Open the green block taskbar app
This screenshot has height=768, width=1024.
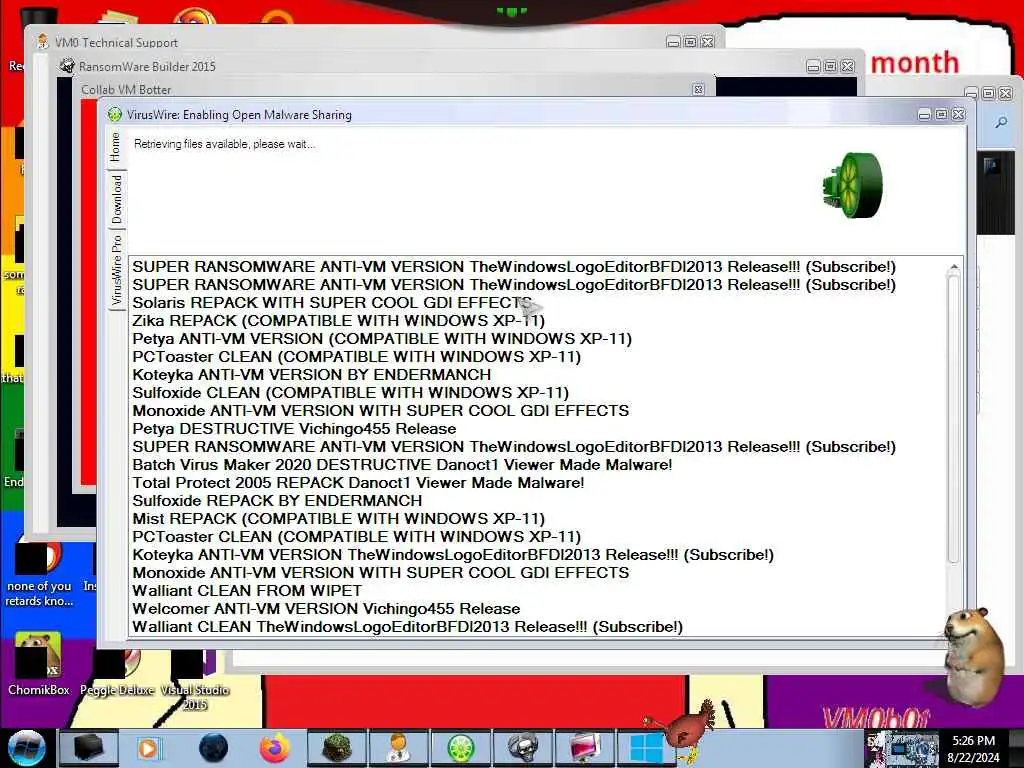point(337,748)
